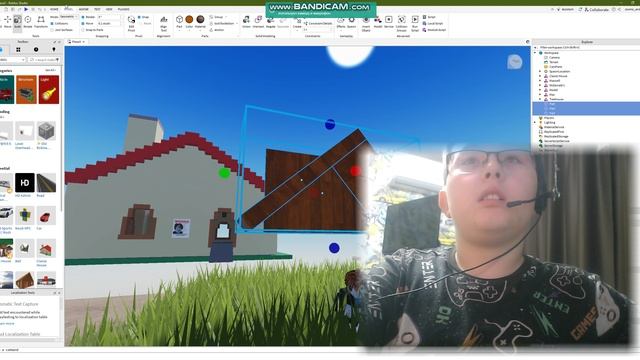
Task: Toggle the Join Surfaces checkbox
Action: pos(62,30)
